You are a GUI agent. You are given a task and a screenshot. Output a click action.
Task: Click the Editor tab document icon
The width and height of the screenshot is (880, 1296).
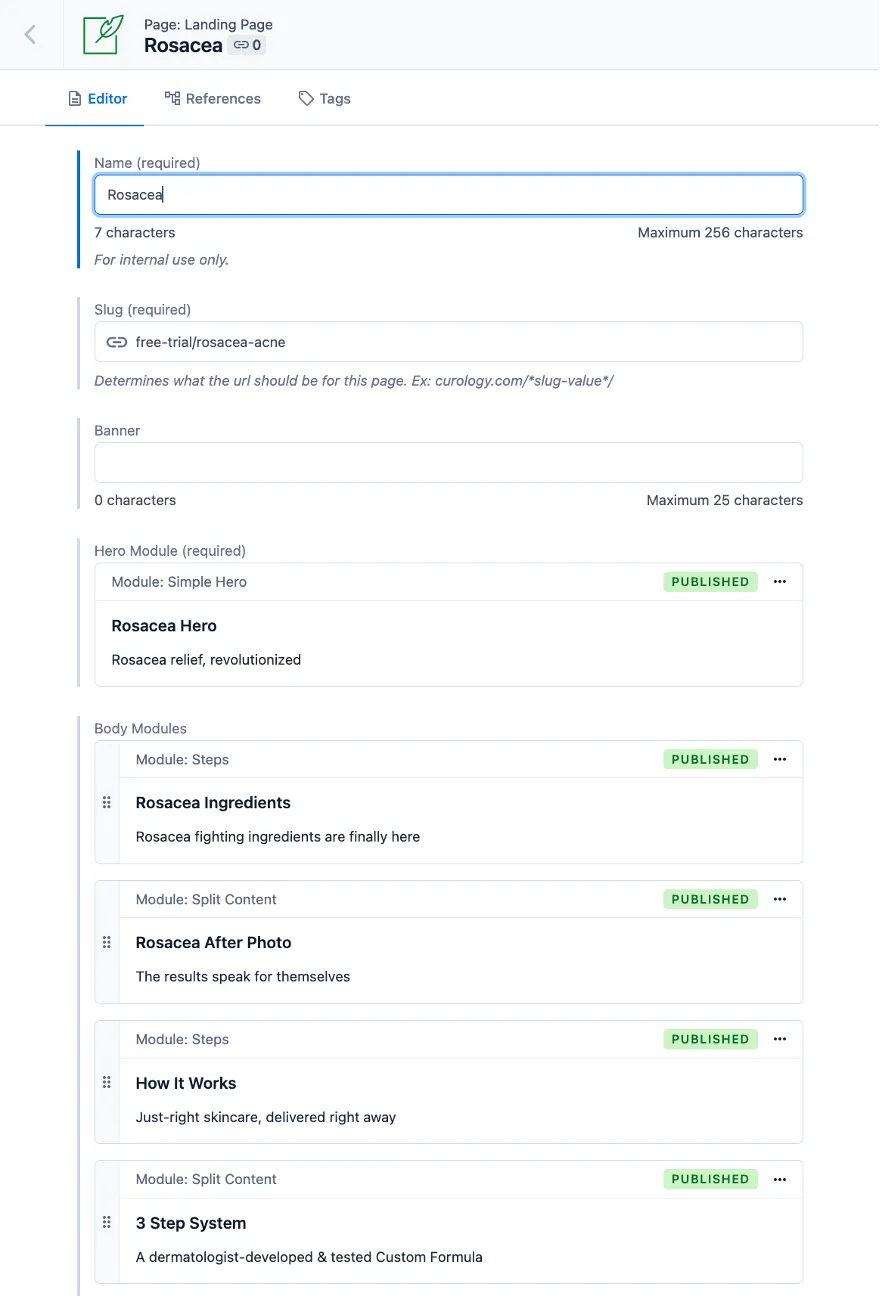(x=73, y=98)
